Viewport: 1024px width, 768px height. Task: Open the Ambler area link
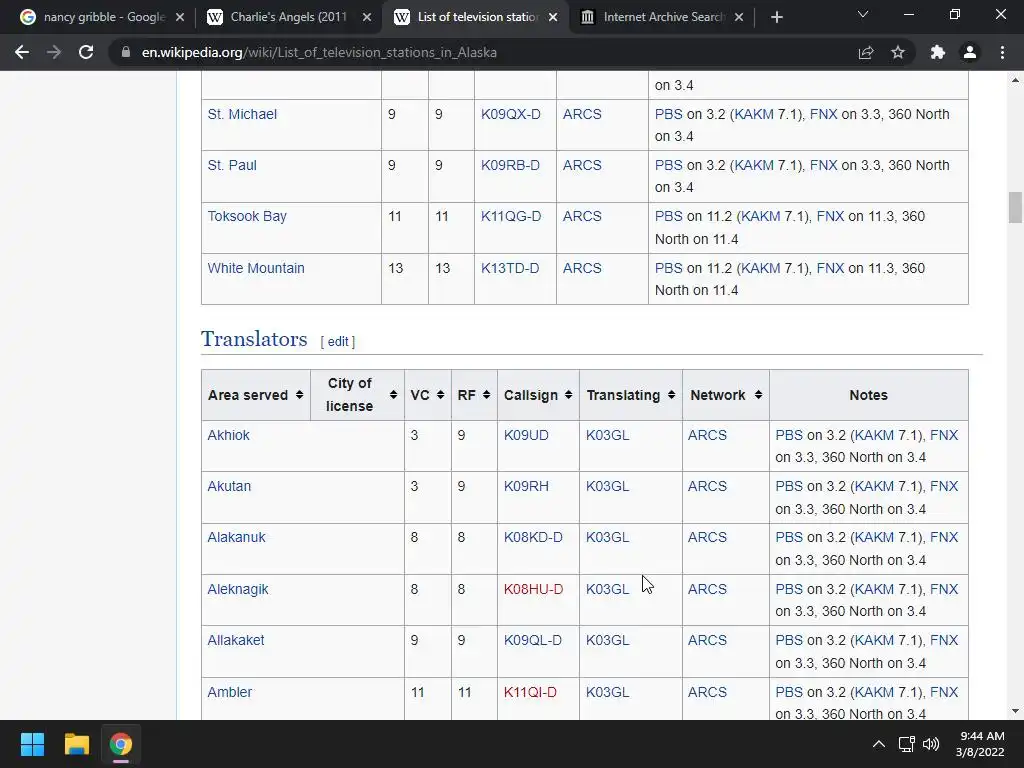click(x=230, y=692)
